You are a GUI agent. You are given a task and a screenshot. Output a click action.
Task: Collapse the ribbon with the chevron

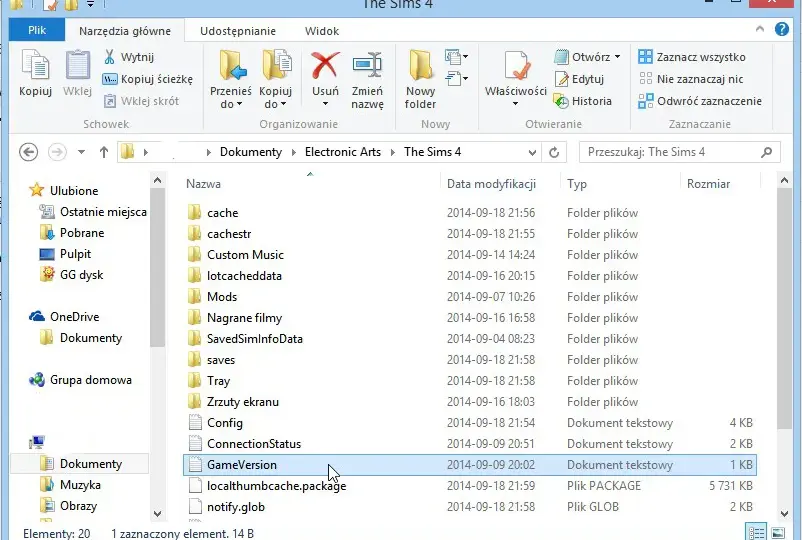click(760, 29)
